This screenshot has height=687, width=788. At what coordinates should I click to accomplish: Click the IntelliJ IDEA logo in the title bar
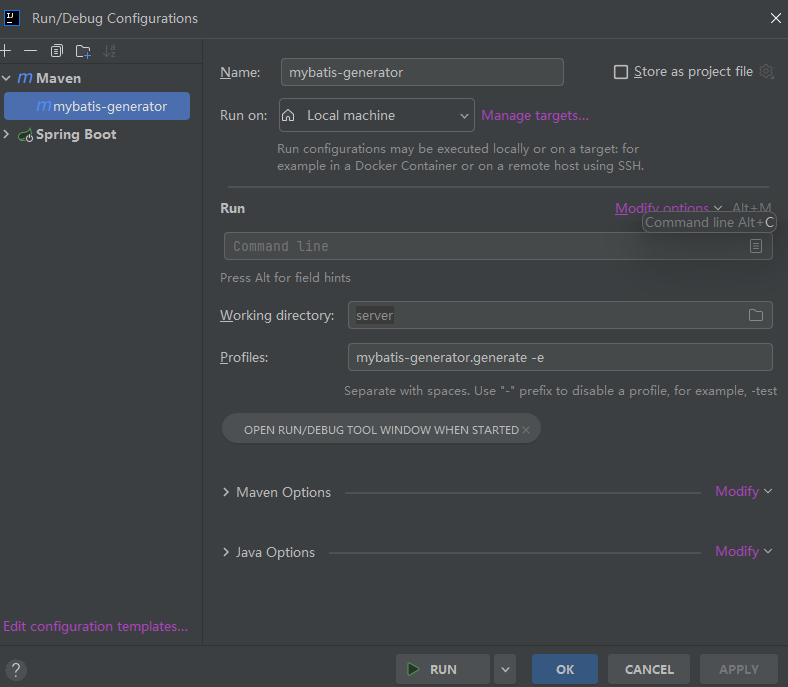(12, 18)
